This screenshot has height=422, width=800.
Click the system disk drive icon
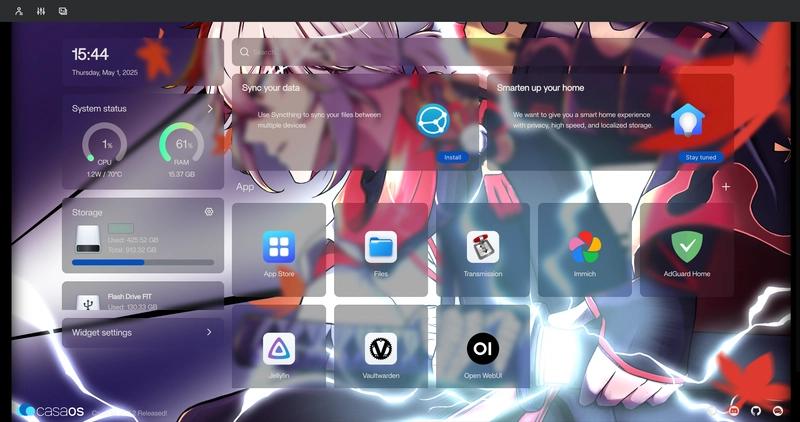(88, 239)
